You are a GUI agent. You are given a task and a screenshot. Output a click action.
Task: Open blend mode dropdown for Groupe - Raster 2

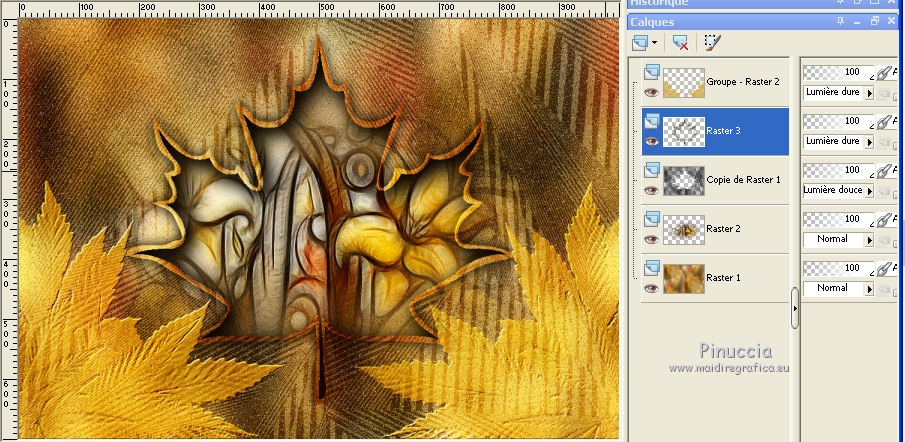pyautogui.click(x=869, y=93)
